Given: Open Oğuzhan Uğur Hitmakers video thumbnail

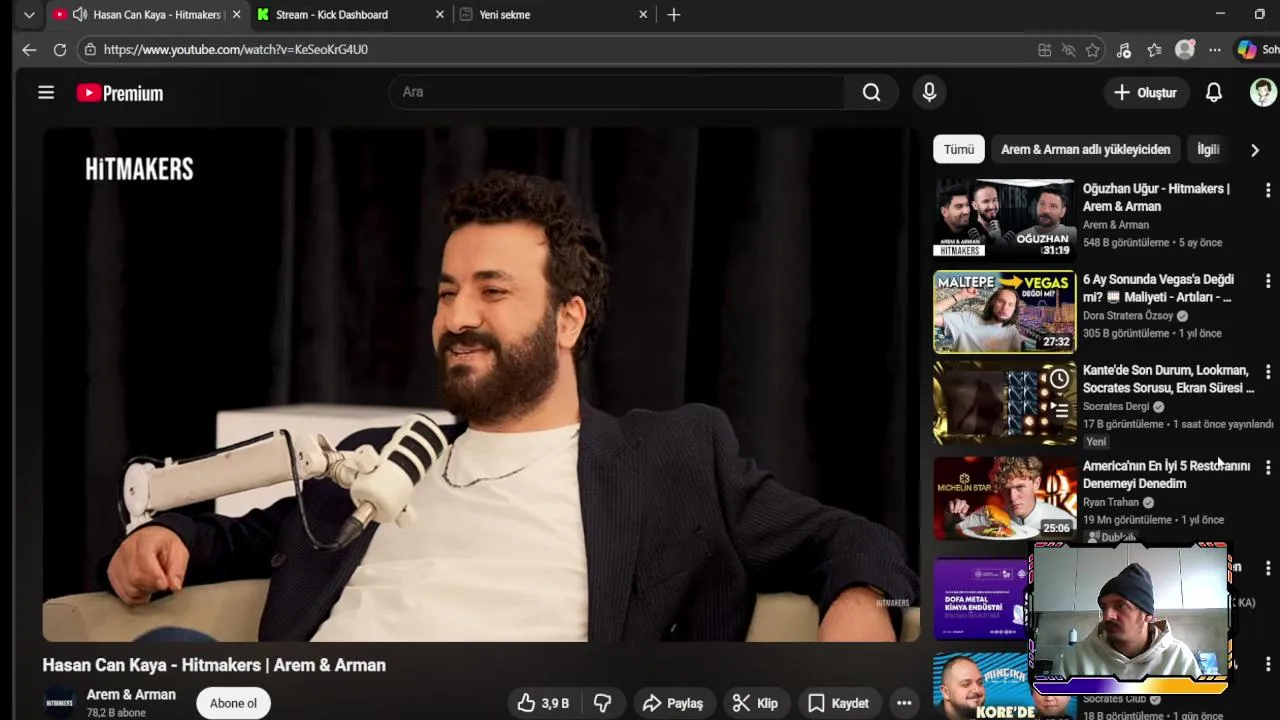Looking at the screenshot, I should pyautogui.click(x=1004, y=218).
